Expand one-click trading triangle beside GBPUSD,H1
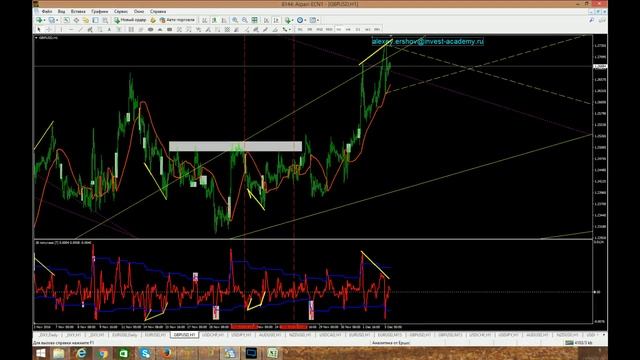The width and height of the screenshot is (640, 360). pyautogui.click(x=36, y=38)
